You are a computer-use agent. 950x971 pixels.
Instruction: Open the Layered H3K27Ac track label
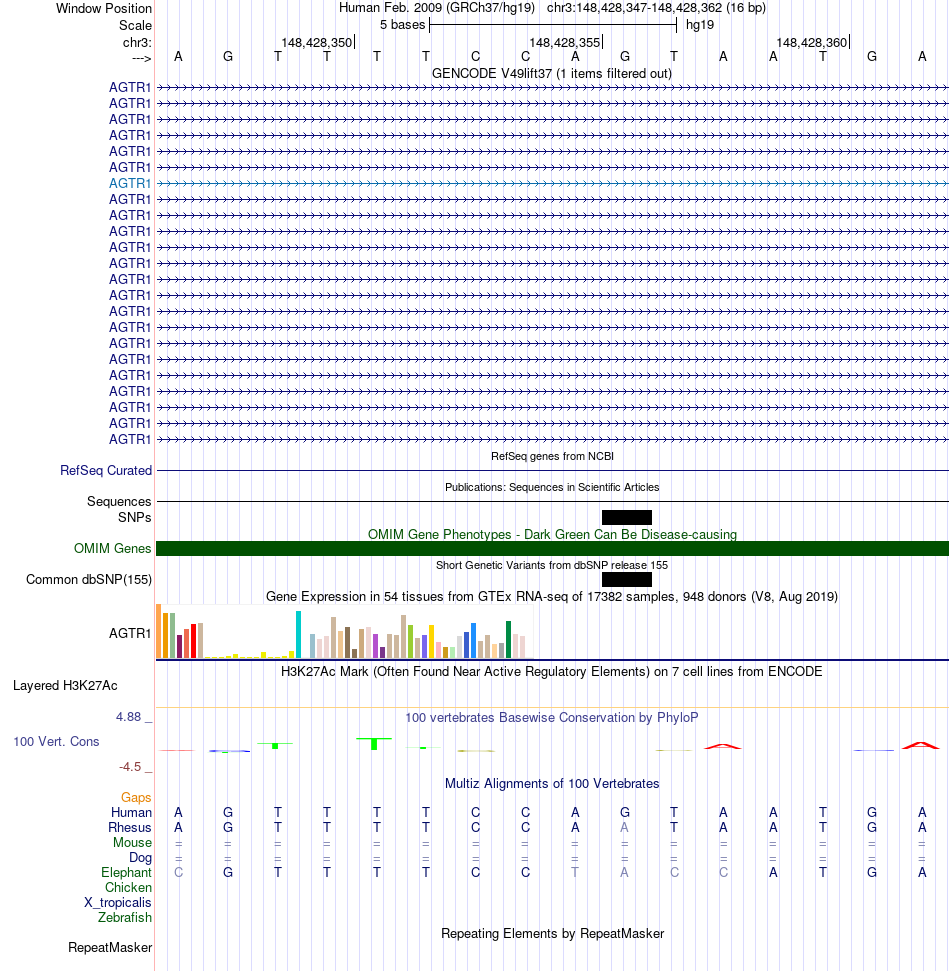pos(65,686)
